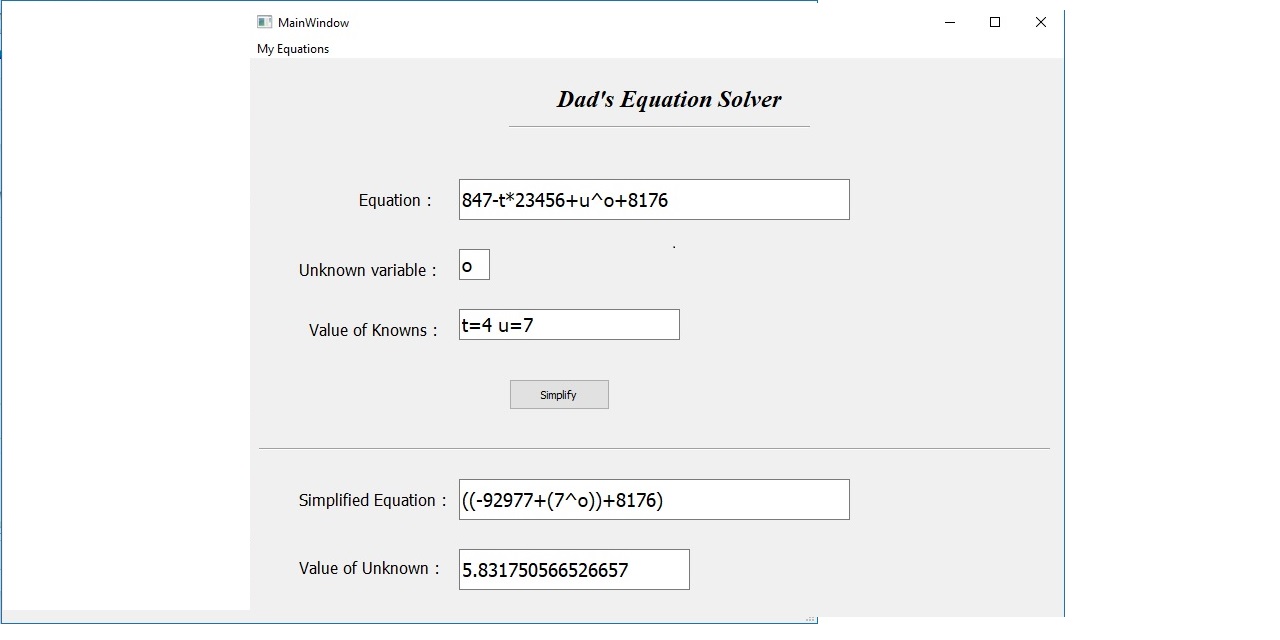Click the Simplify button
The image size is (1280, 640).
559,395
